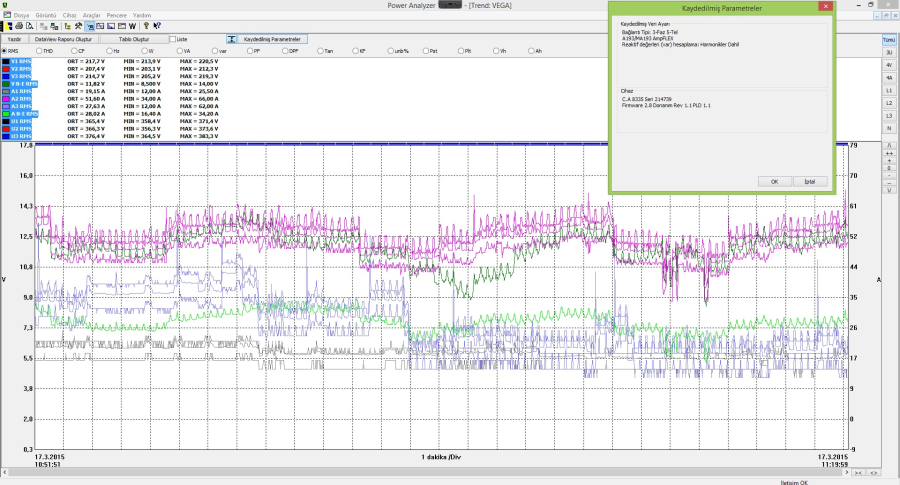Click the context help arrow icon

tap(157, 26)
